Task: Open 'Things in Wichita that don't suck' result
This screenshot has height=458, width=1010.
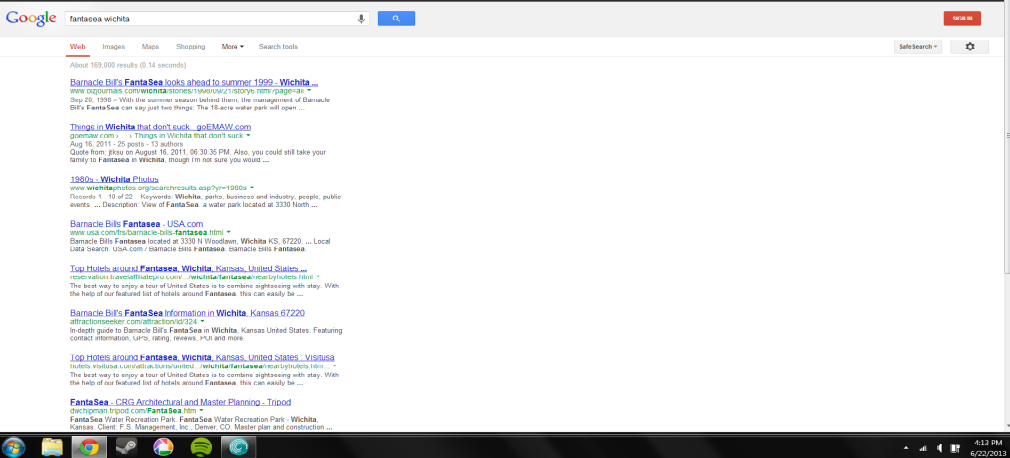Action: pos(160,127)
